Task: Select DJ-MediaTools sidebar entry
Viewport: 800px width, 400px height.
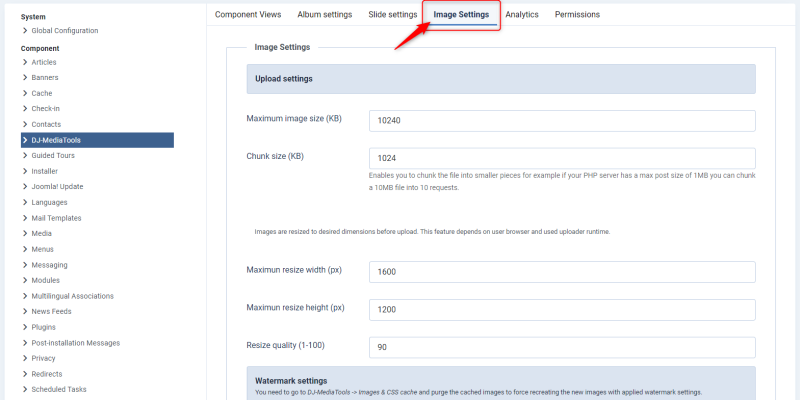Action: [97, 140]
